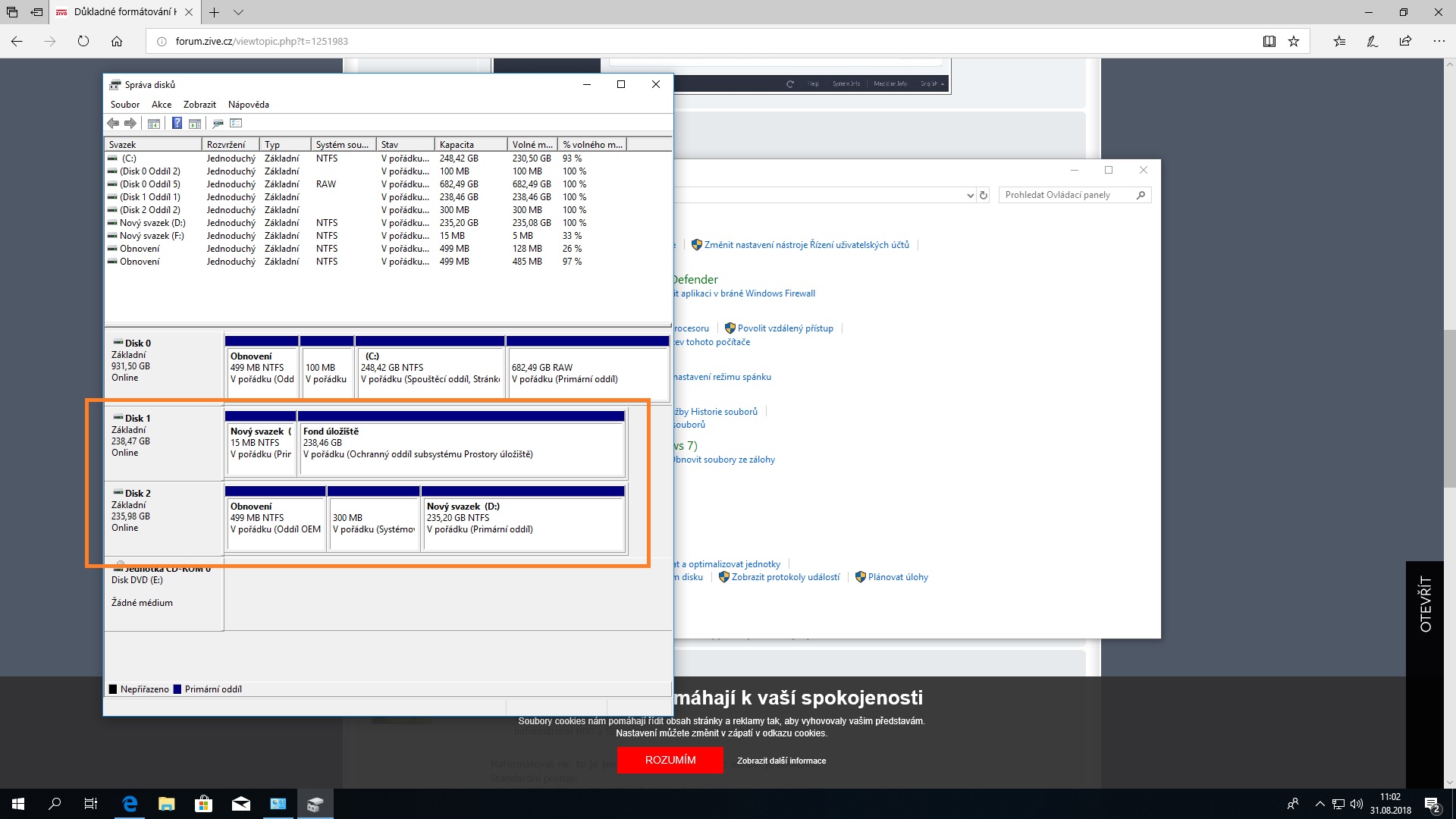Open reading view icon in address bar

click(x=1269, y=42)
